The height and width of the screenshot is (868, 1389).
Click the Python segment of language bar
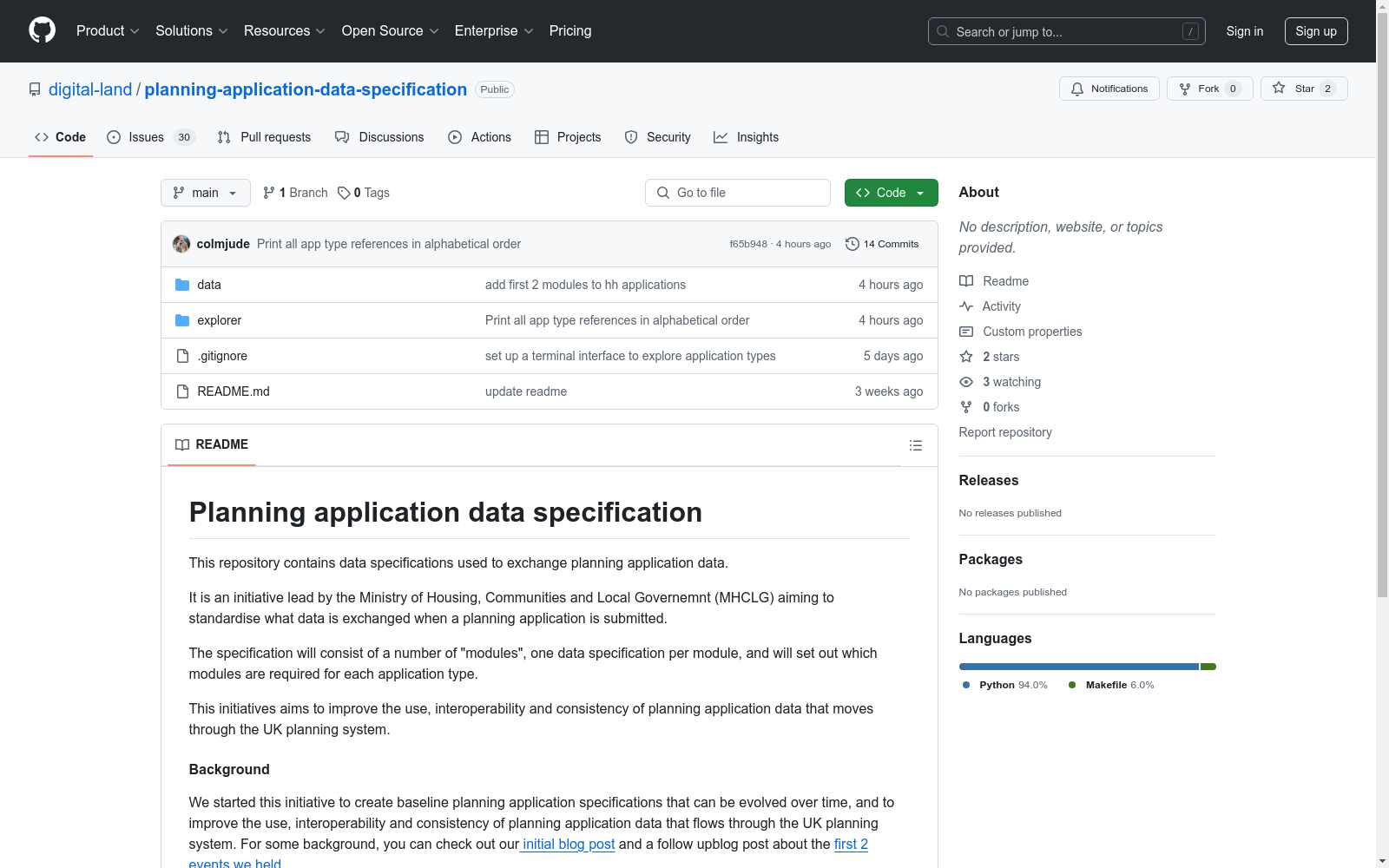[x=1079, y=667]
